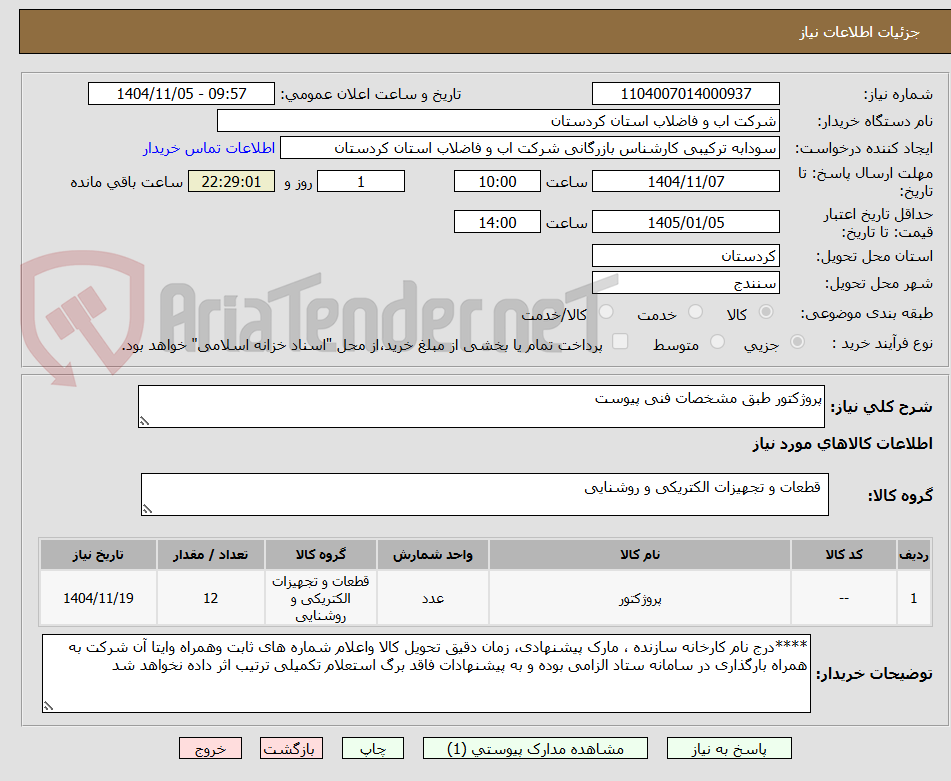Click the کد کالا cell showing --

[844, 598]
